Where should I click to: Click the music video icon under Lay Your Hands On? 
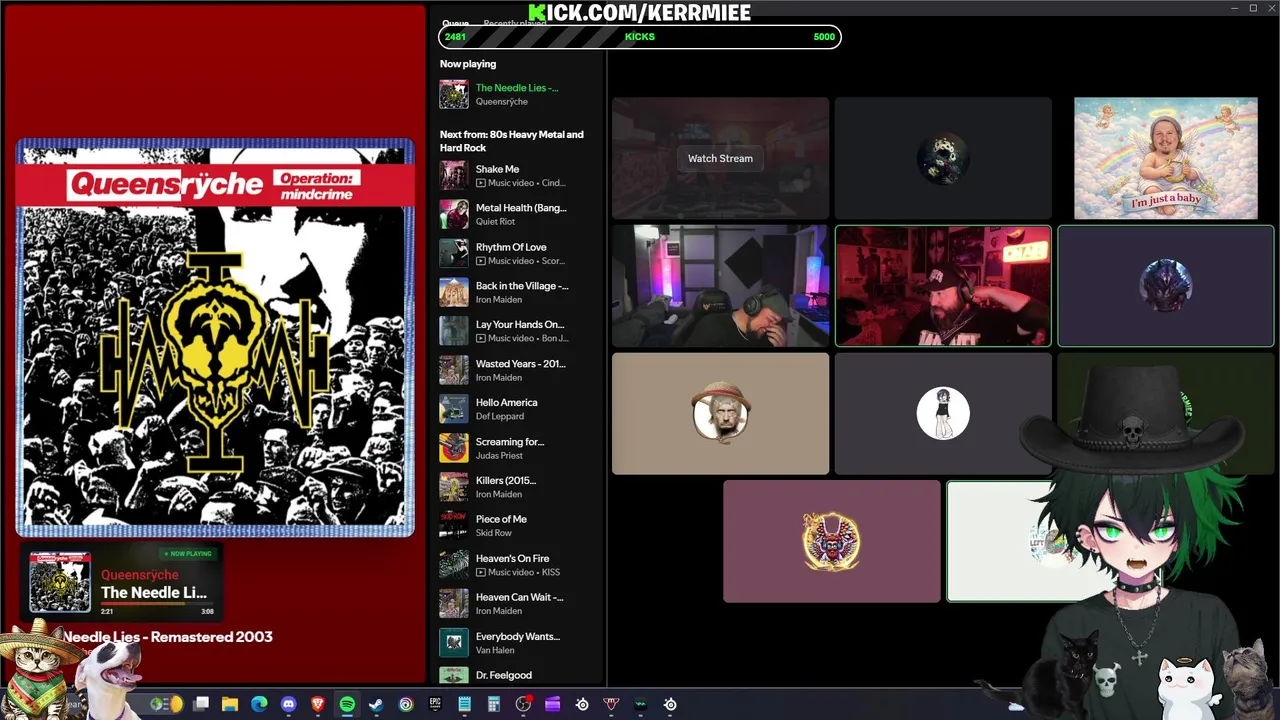tap(481, 338)
